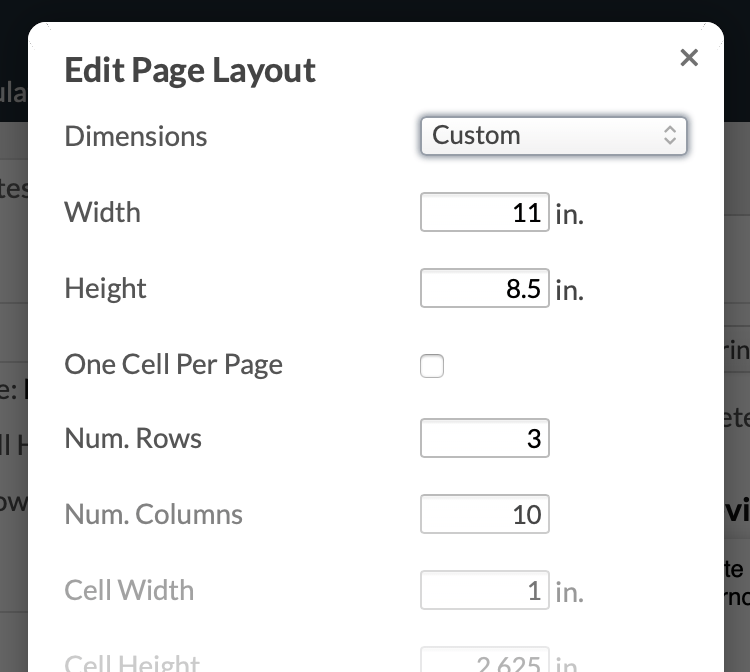Click the One Cell Per Page label

[x=173, y=364]
